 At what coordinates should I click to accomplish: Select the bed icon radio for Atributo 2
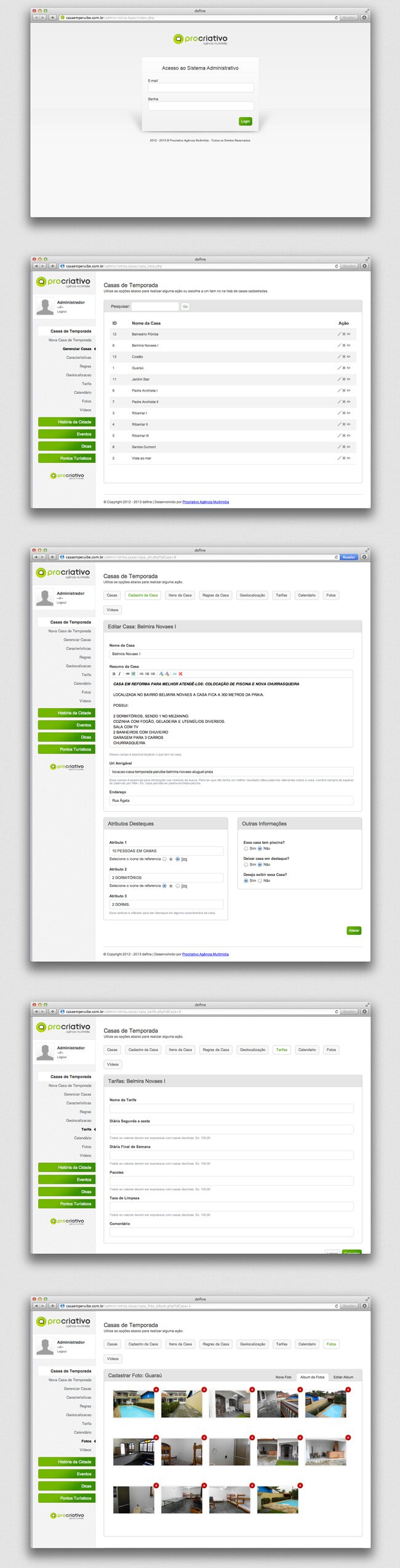178,886
